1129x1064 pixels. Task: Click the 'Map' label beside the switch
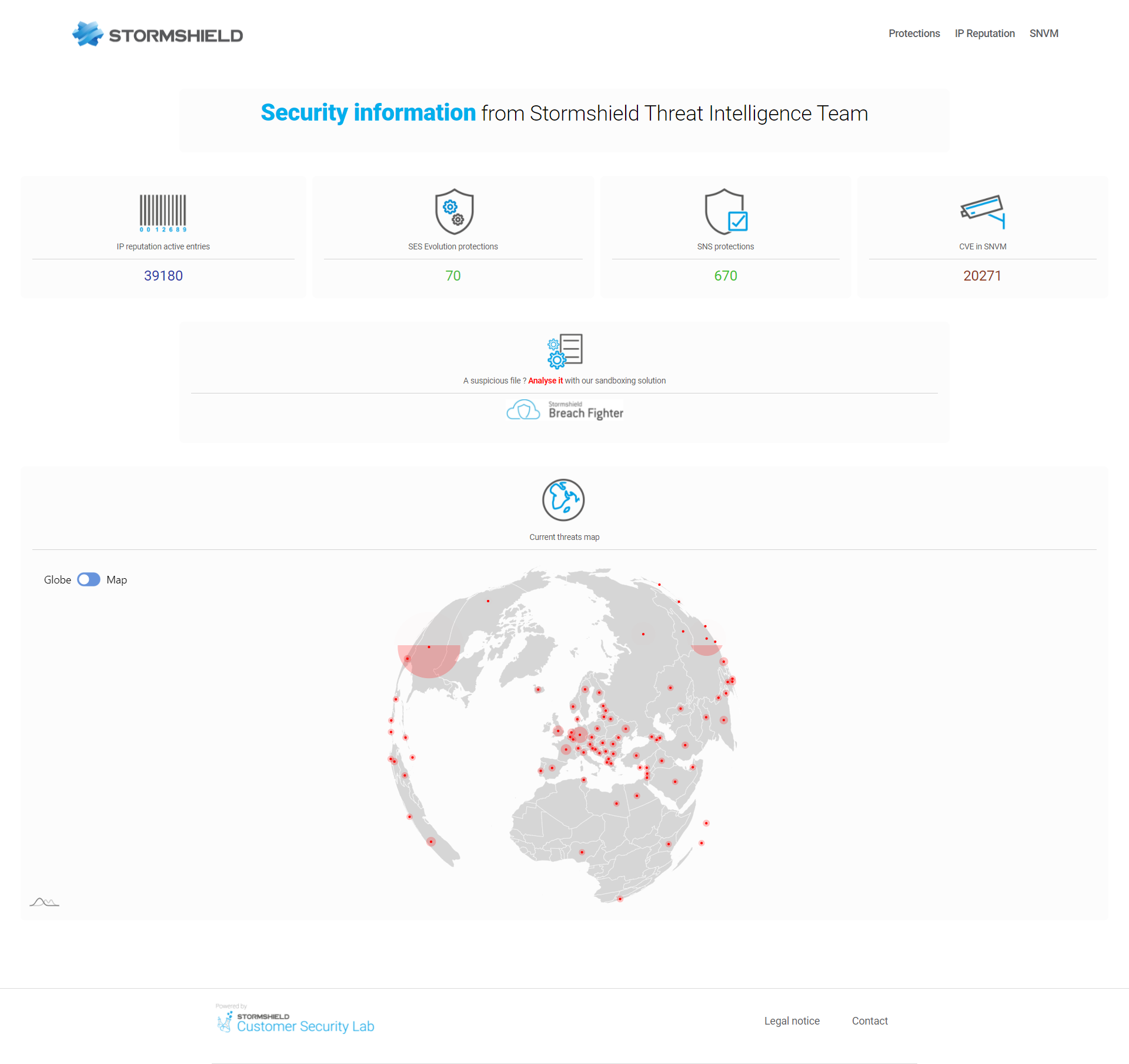116,580
